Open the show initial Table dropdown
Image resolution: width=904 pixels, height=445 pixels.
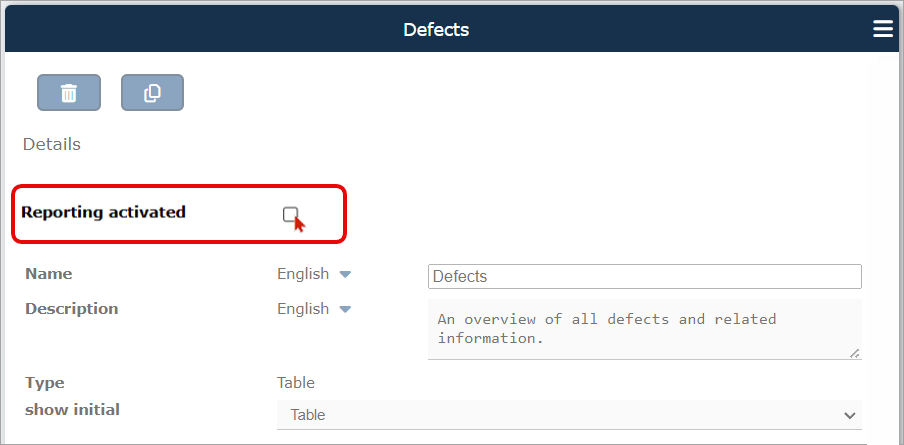[569, 415]
